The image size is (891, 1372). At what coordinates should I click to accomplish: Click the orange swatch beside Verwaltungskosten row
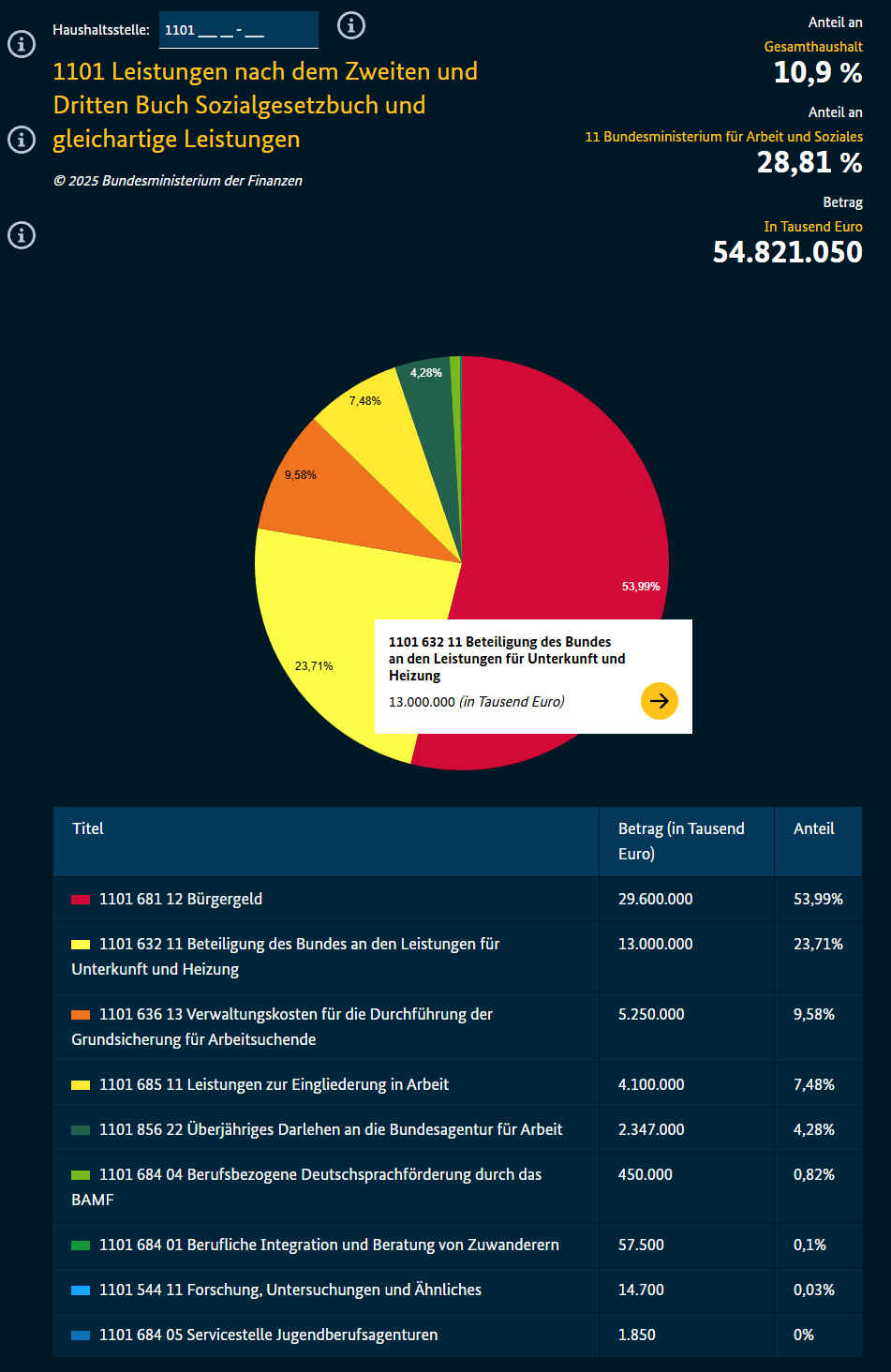[81, 1015]
